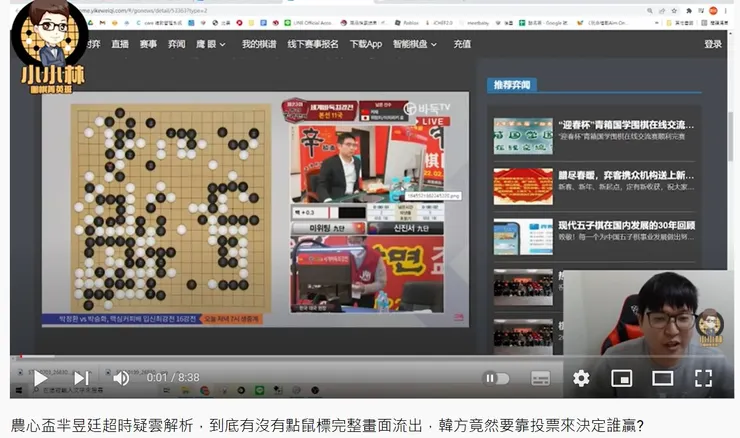Screen dimensions: 740x438
Task: Open the green LINE icon in the taskbar
Action: 259,390
